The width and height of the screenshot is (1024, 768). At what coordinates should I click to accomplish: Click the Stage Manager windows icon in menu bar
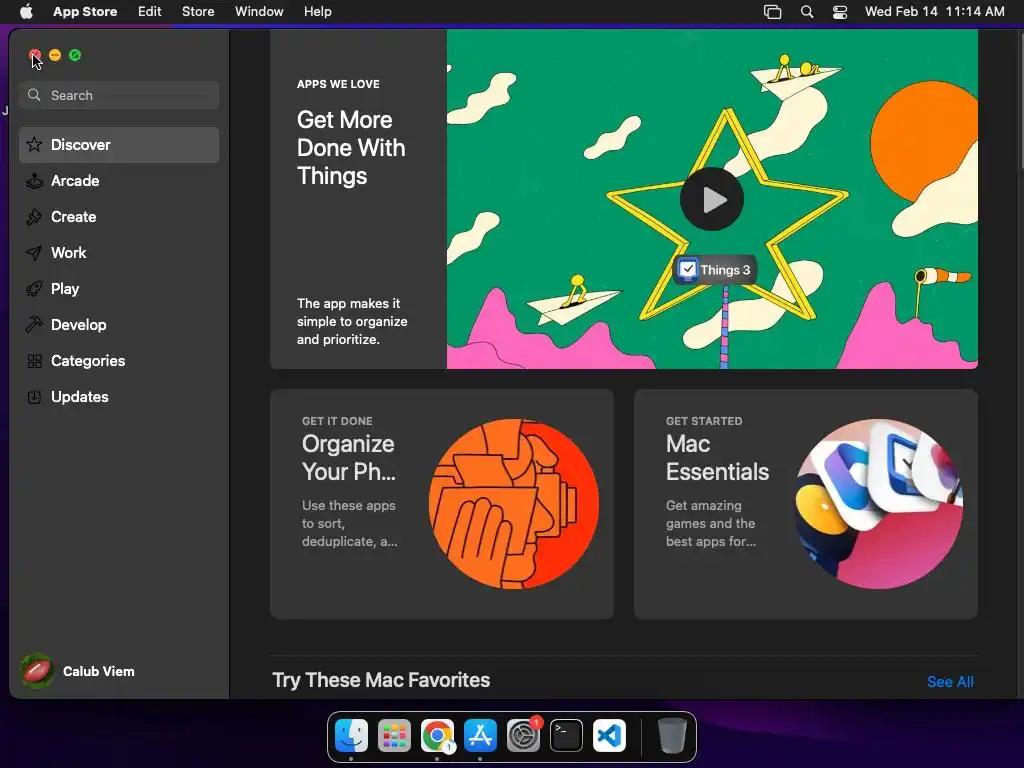(773, 12)
